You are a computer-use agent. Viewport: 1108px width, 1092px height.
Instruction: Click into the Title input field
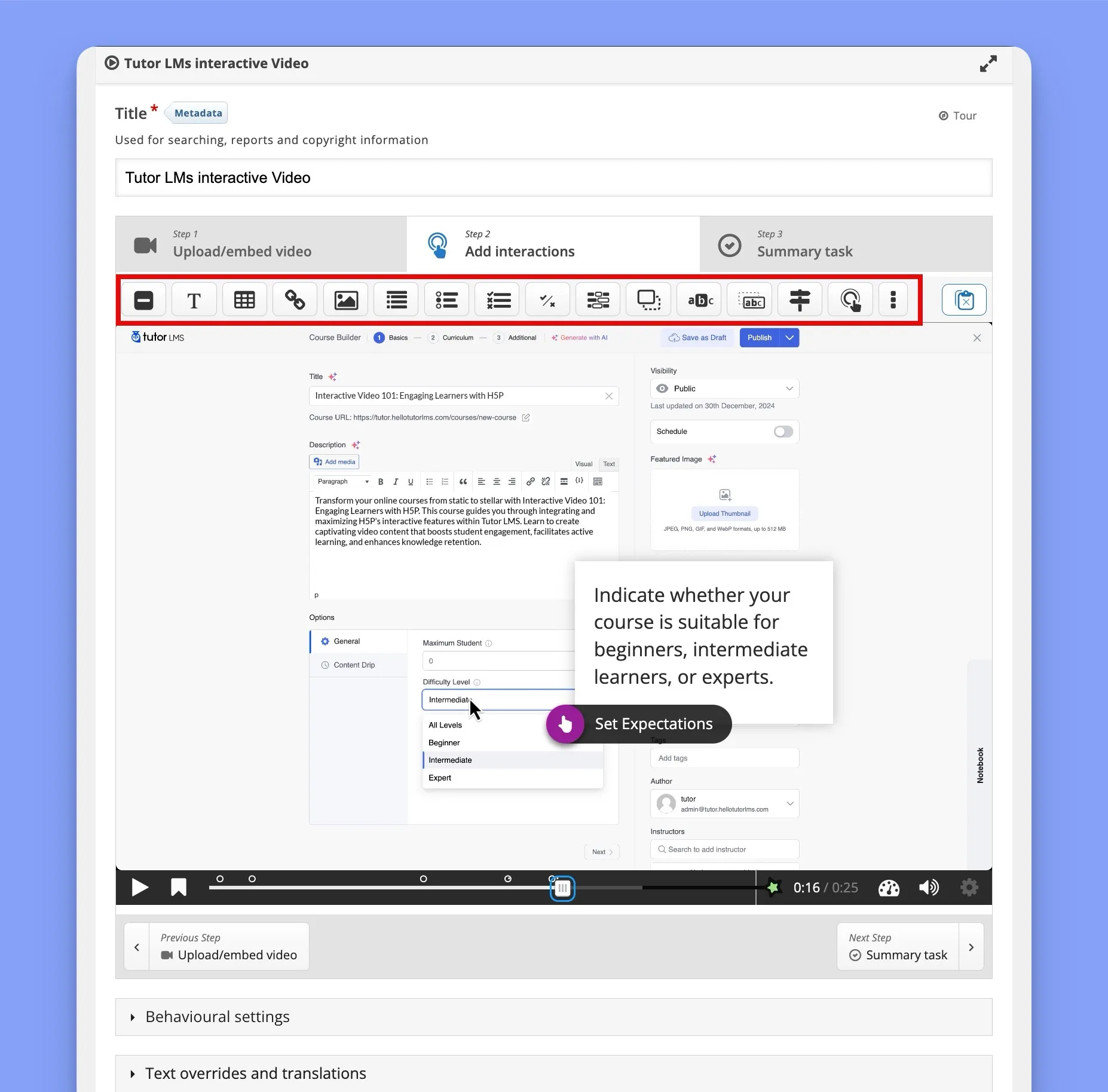click(x=553, y=178)
